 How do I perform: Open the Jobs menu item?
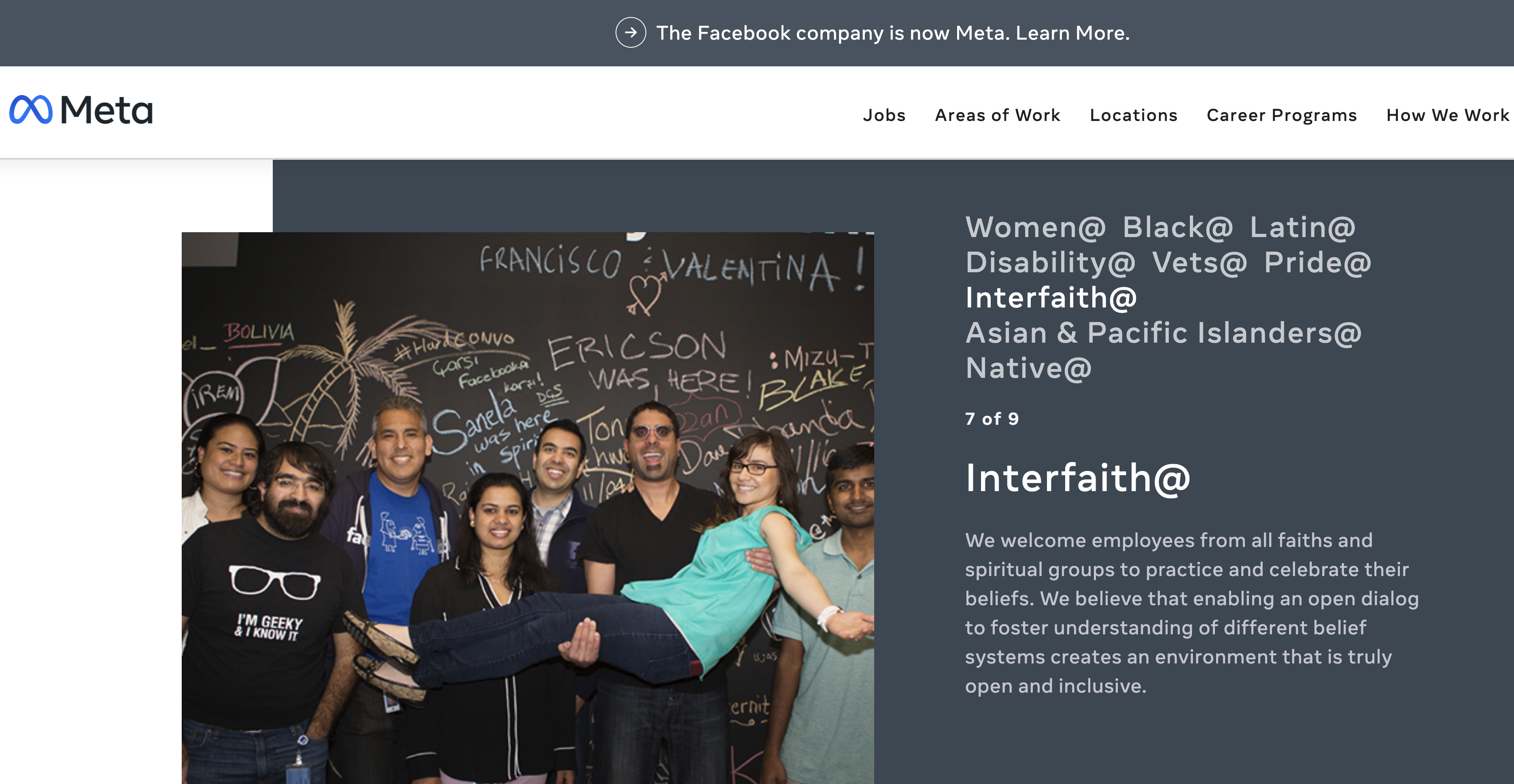click(884, 115)
